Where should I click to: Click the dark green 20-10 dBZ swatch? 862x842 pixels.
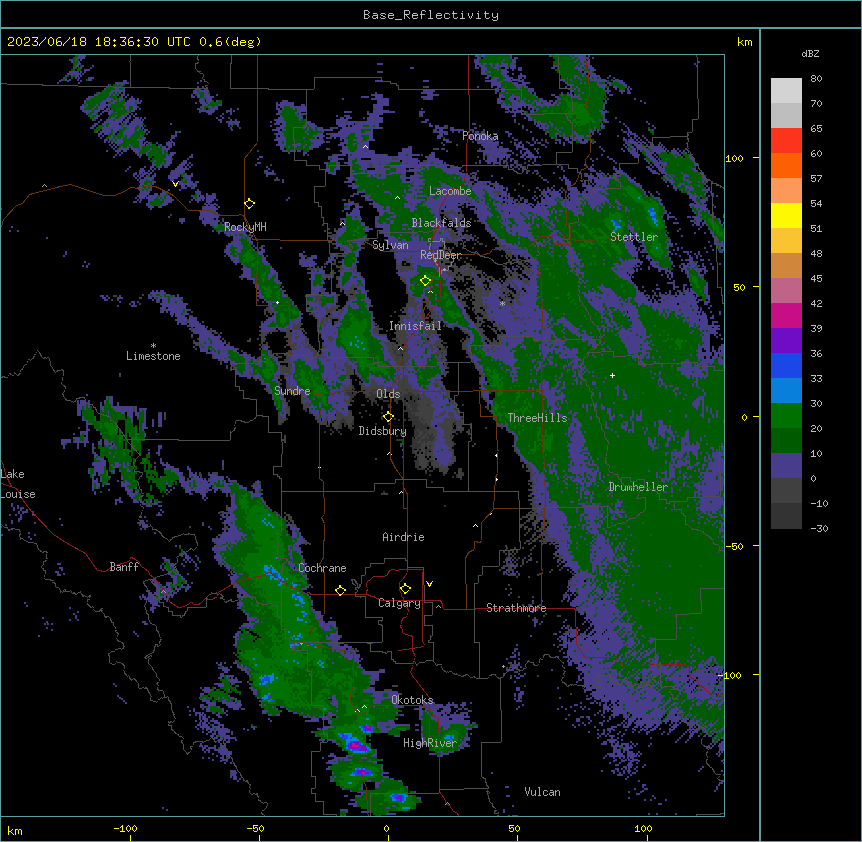click(x=786, y=440)
